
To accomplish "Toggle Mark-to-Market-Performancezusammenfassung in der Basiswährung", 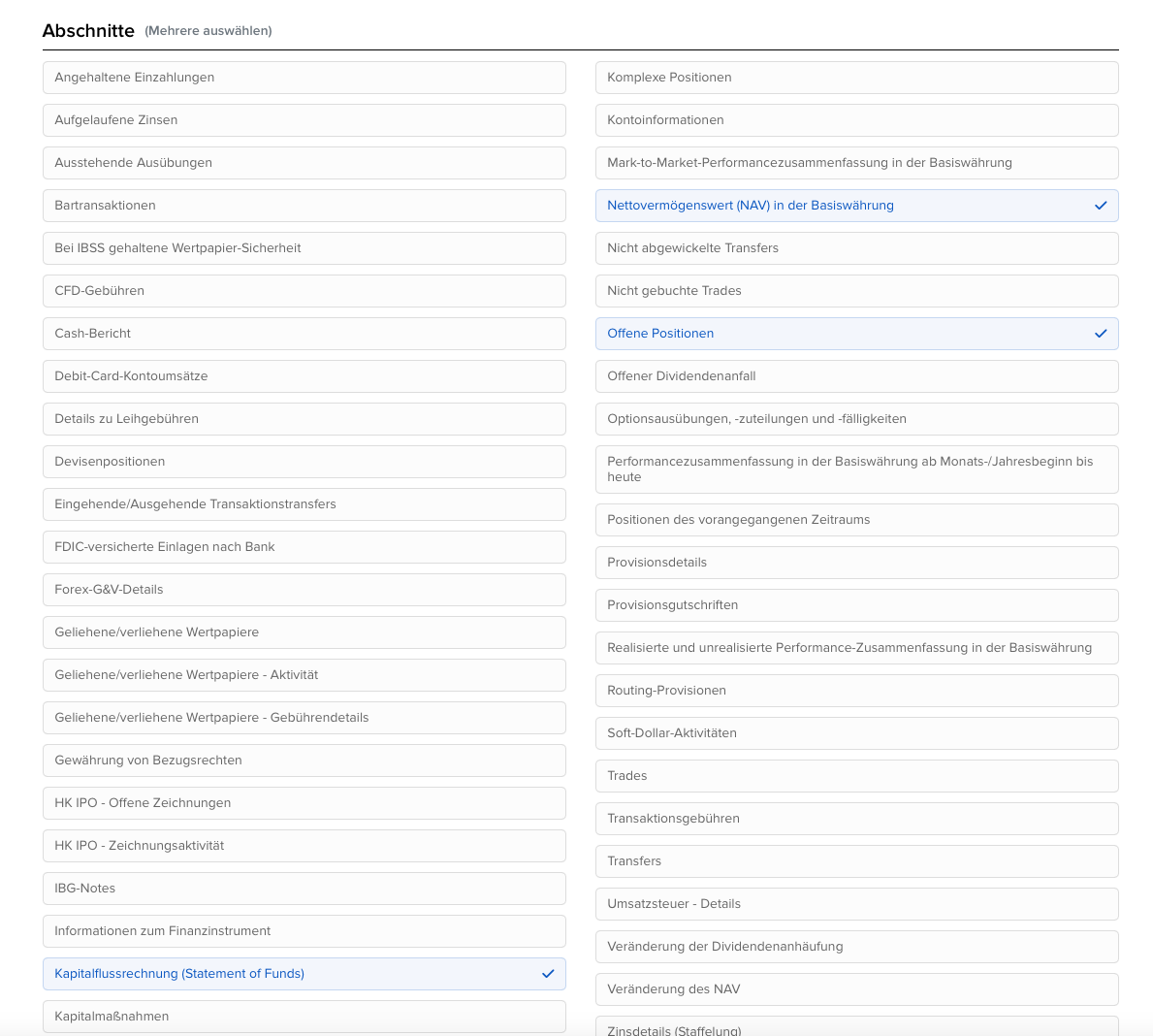I will pos(856,163).
